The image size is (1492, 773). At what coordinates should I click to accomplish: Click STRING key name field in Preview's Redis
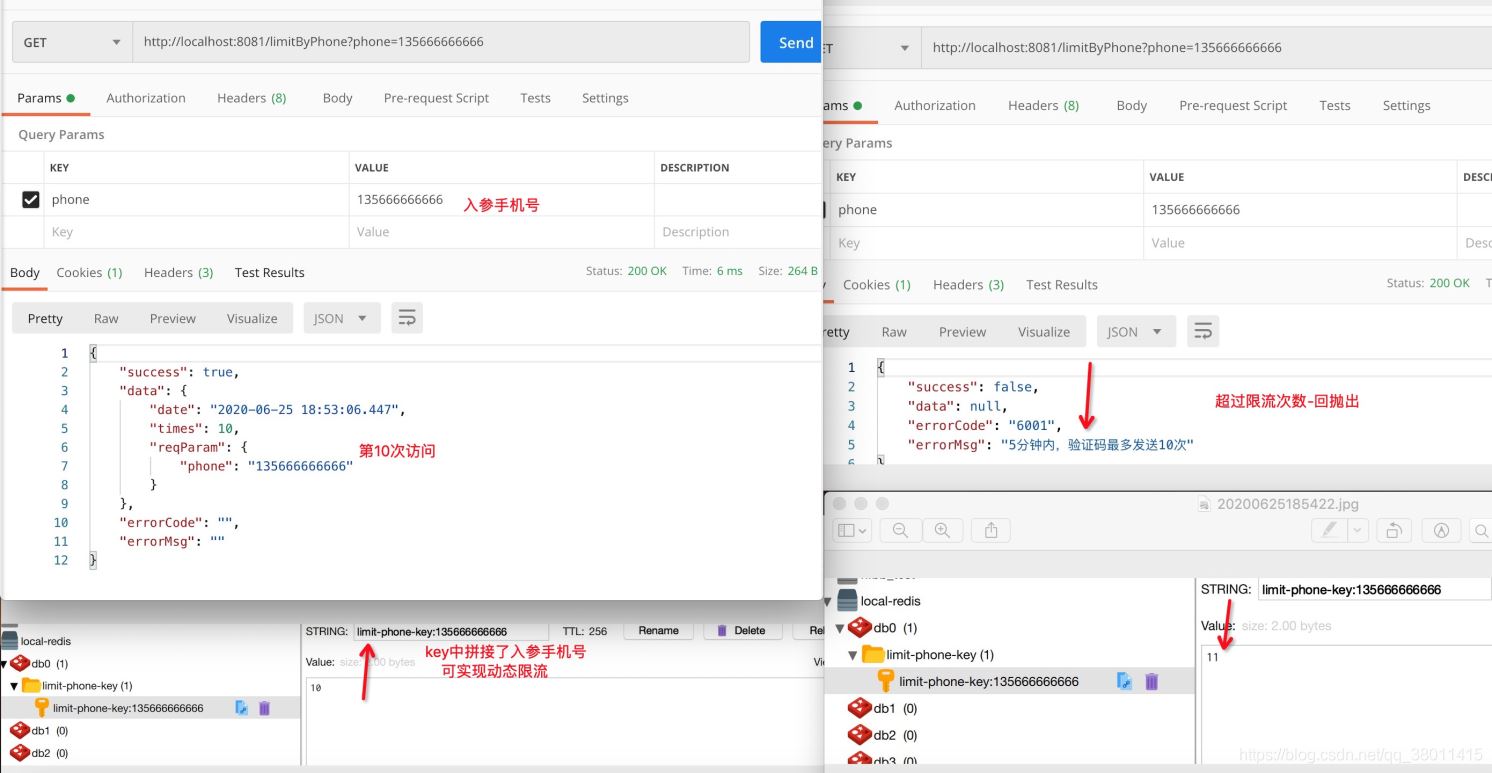pyautogui.click(x=1375, y=589)
